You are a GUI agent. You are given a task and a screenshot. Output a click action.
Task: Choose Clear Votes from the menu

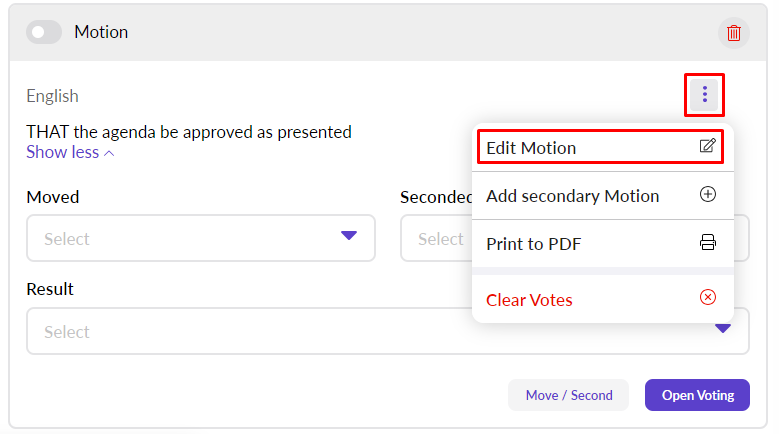tap(529, 300)
